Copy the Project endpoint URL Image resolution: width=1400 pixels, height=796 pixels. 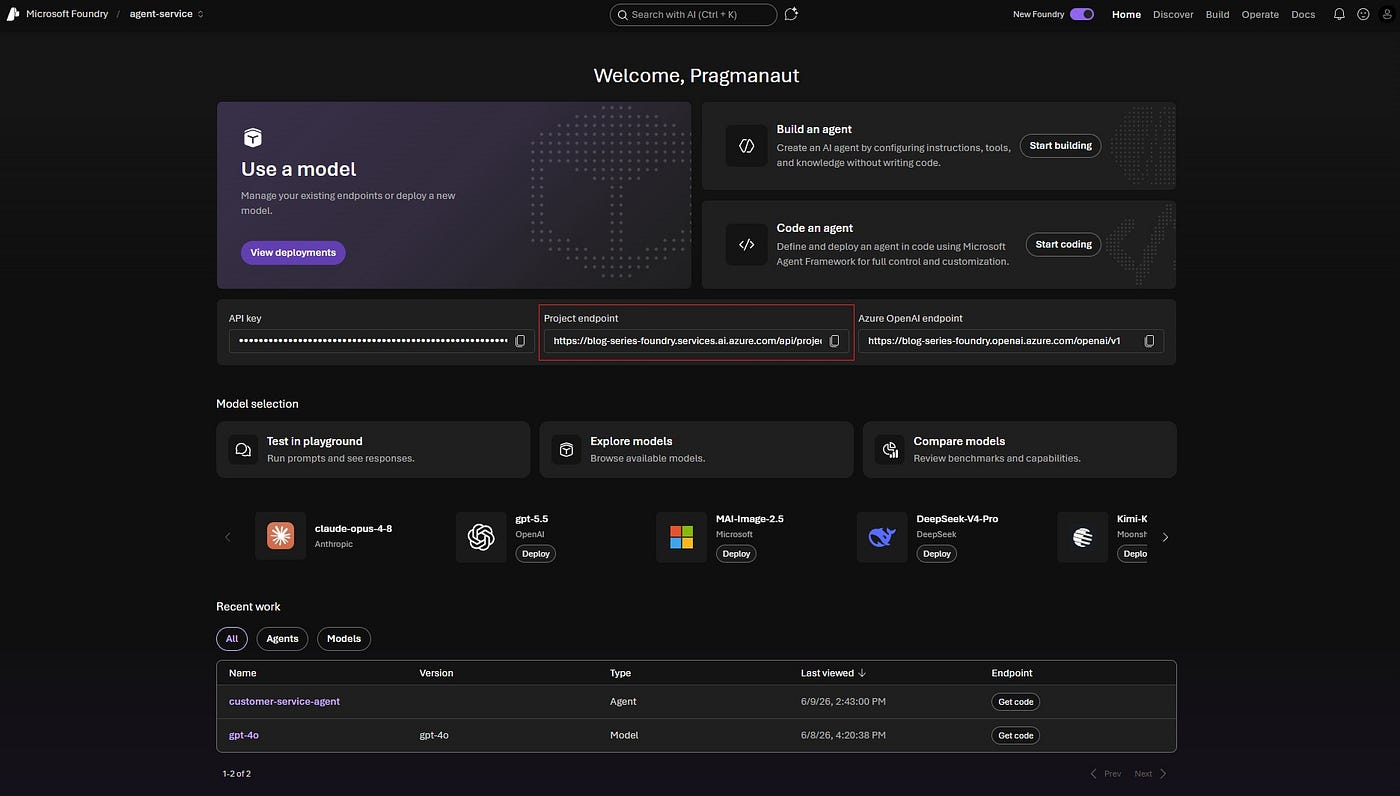[x=835, y=341]
